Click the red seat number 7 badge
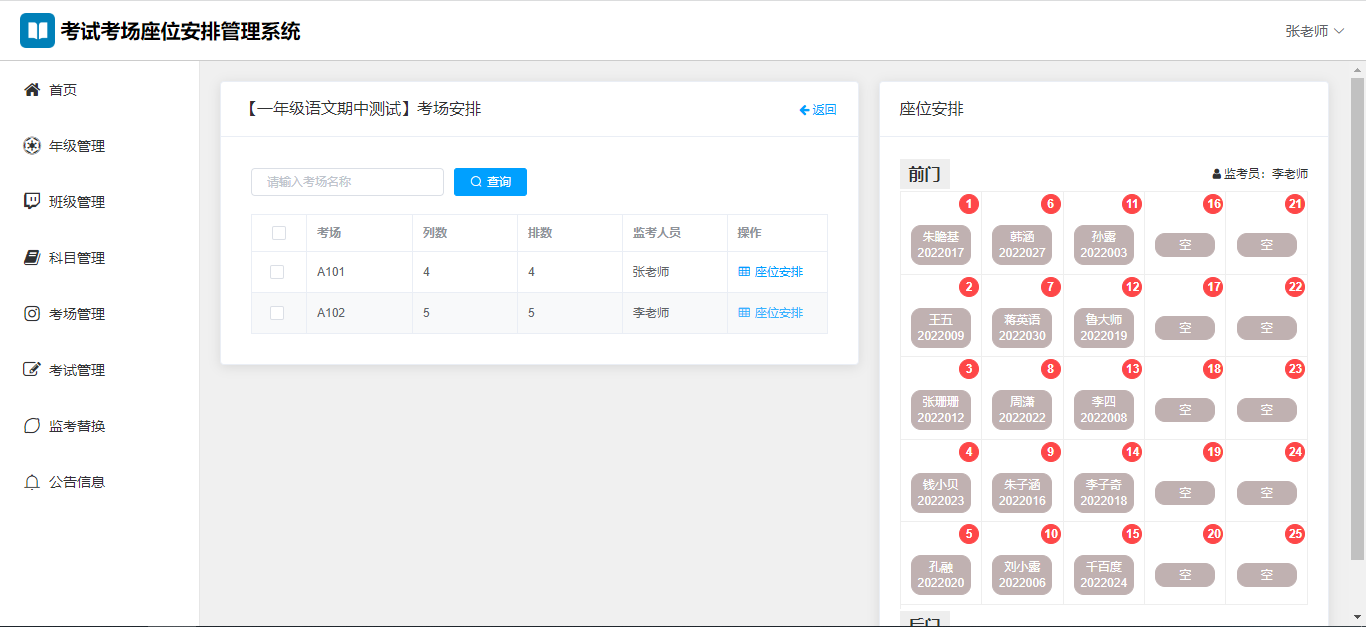This screenshot has width=1366, height=627. pos(1050,287)
